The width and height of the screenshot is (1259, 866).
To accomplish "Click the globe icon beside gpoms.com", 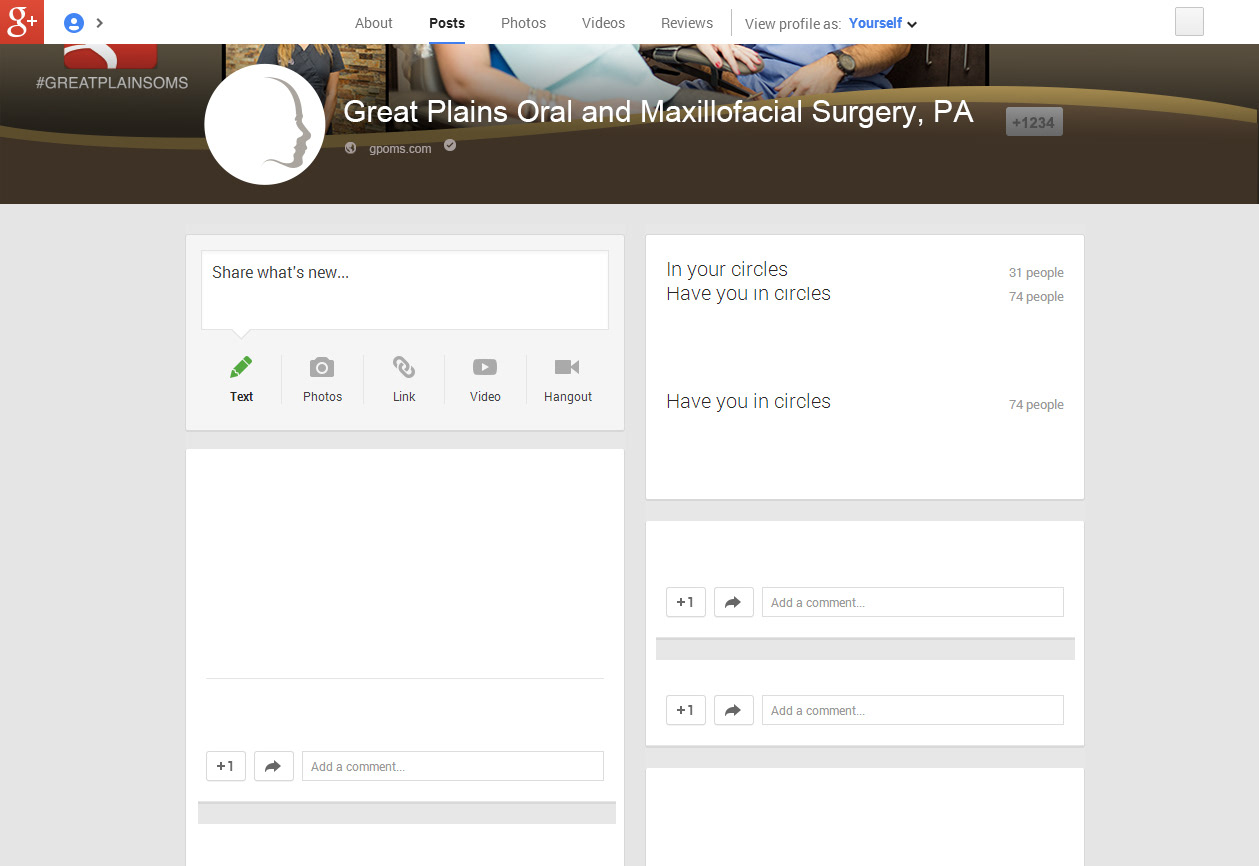I will click(350, 148).
